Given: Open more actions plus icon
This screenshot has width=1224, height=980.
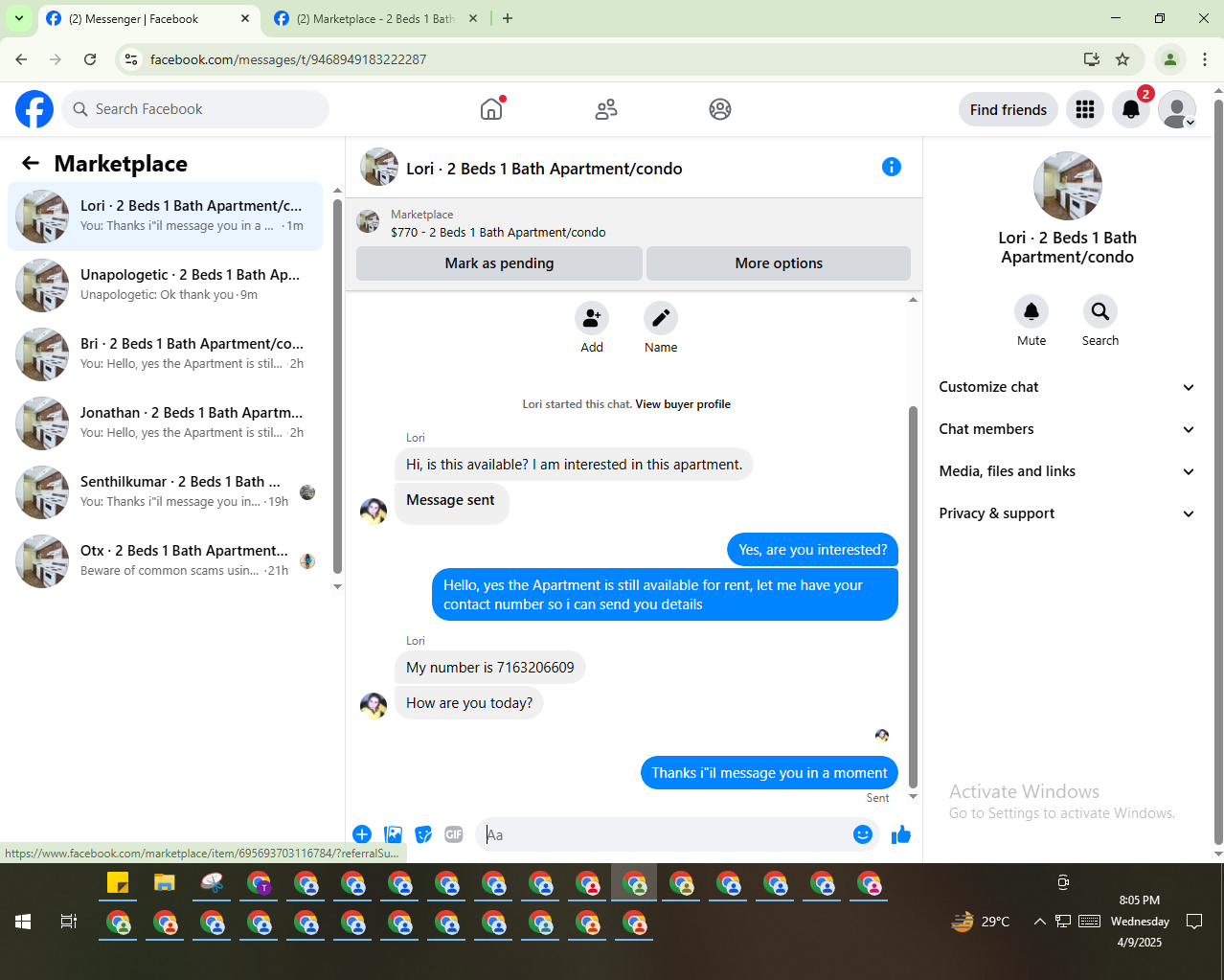Looking at the screenshot, I should 362,834.
